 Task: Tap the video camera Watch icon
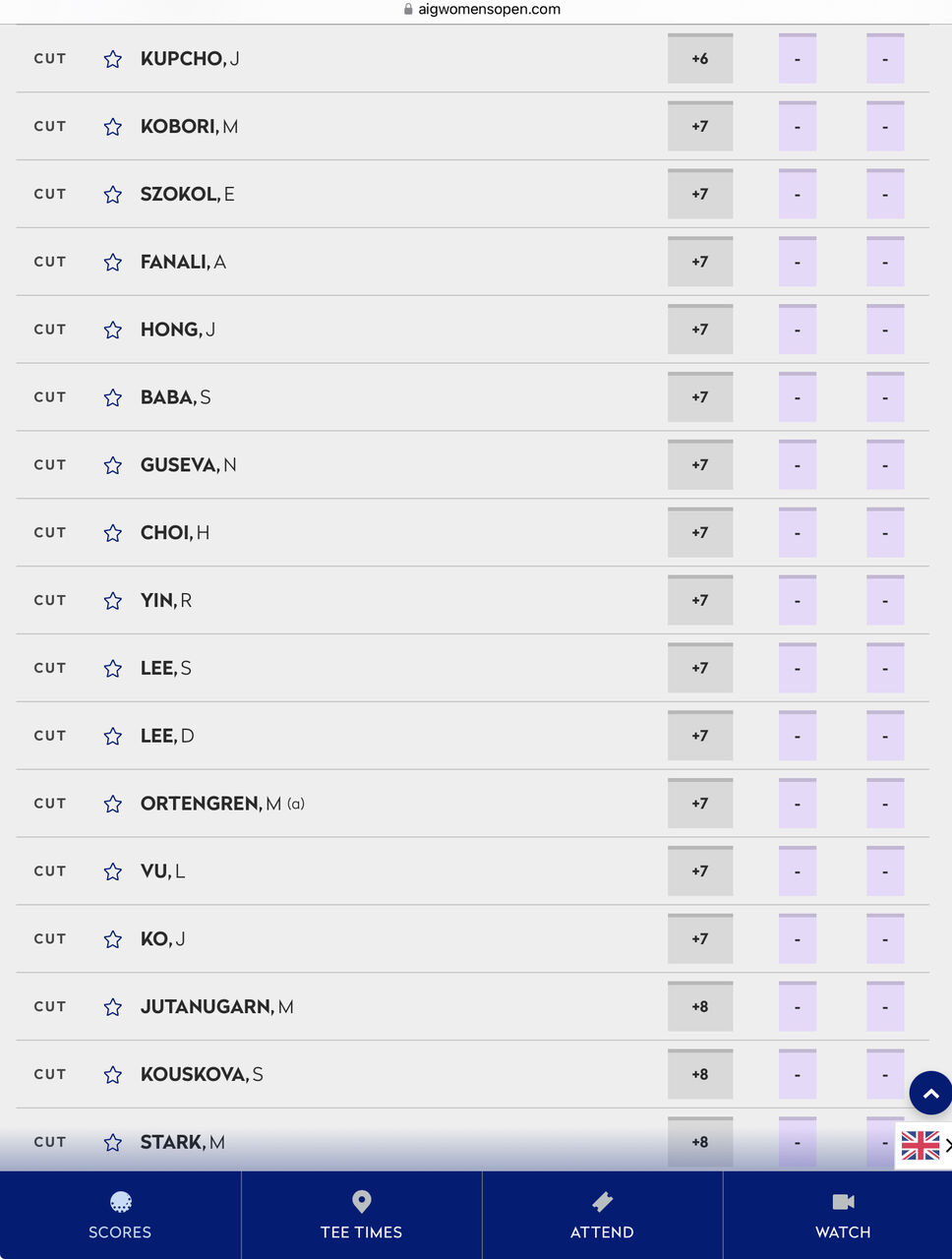pyautogui.click(x=843, y=1202)
